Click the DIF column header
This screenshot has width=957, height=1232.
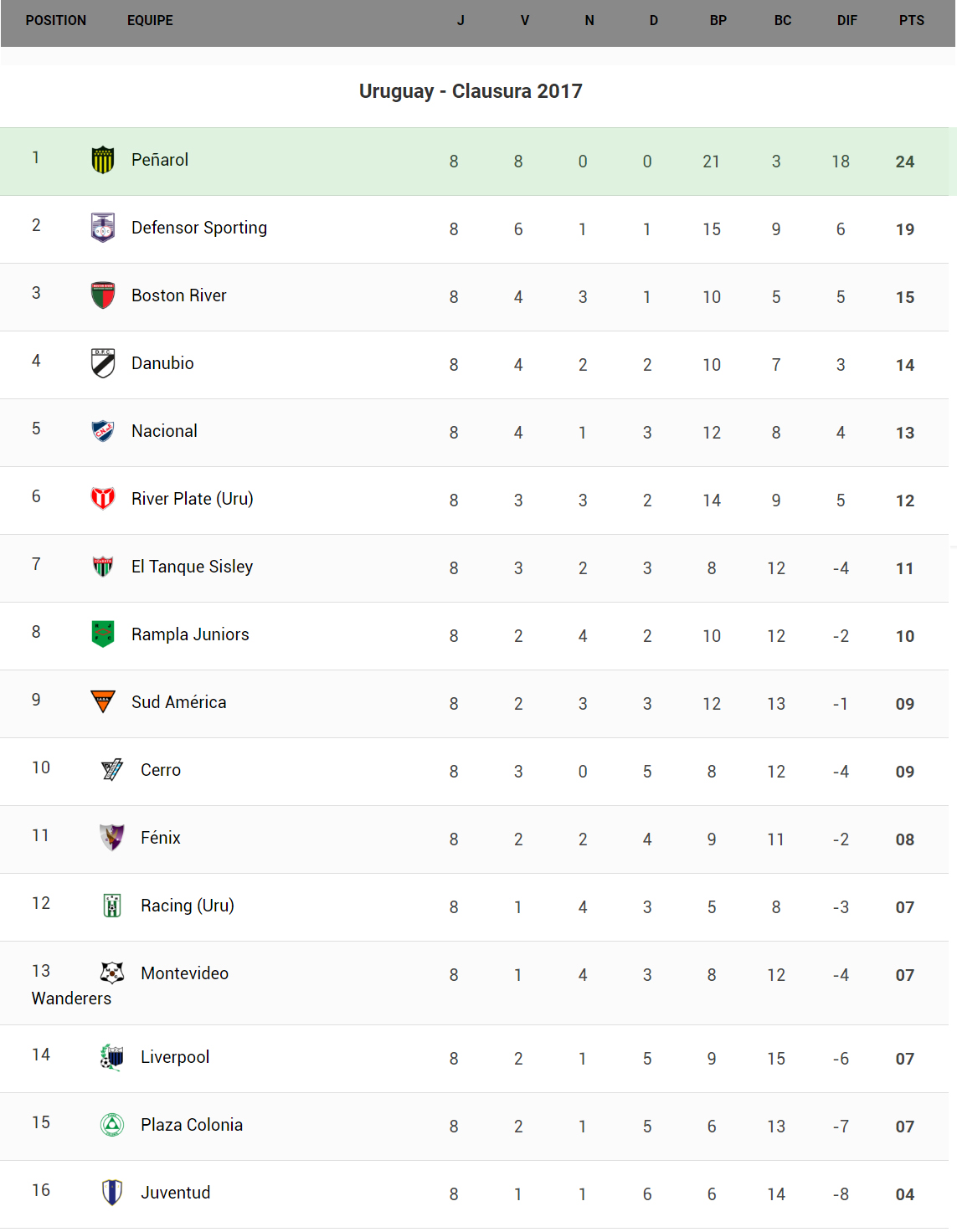(x=847, y=21)
